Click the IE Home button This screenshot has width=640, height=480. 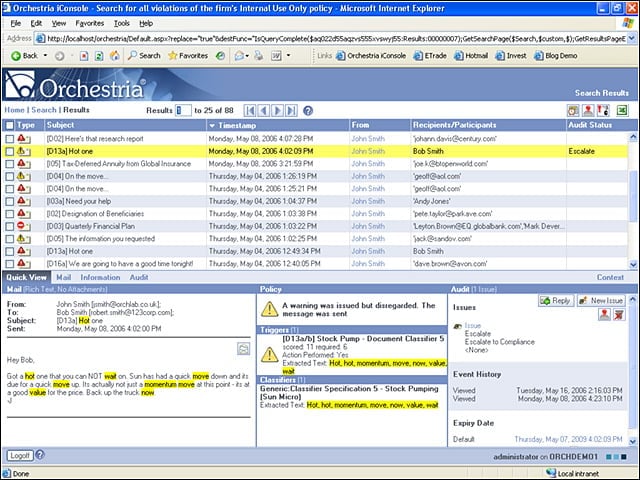click(x=115, y=56)
